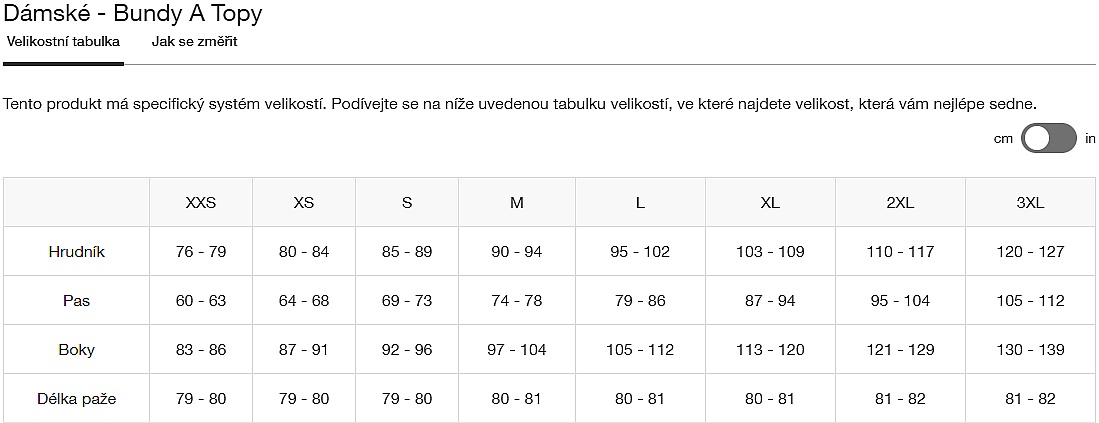
Task: Click the L size column header
Action: tap(640, 202)
